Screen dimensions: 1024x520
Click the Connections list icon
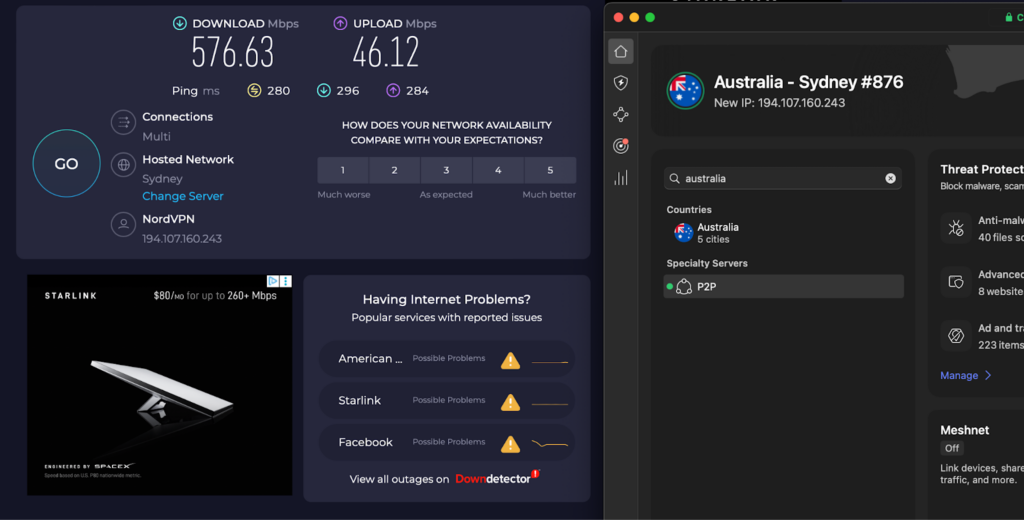tap(123, 122)
